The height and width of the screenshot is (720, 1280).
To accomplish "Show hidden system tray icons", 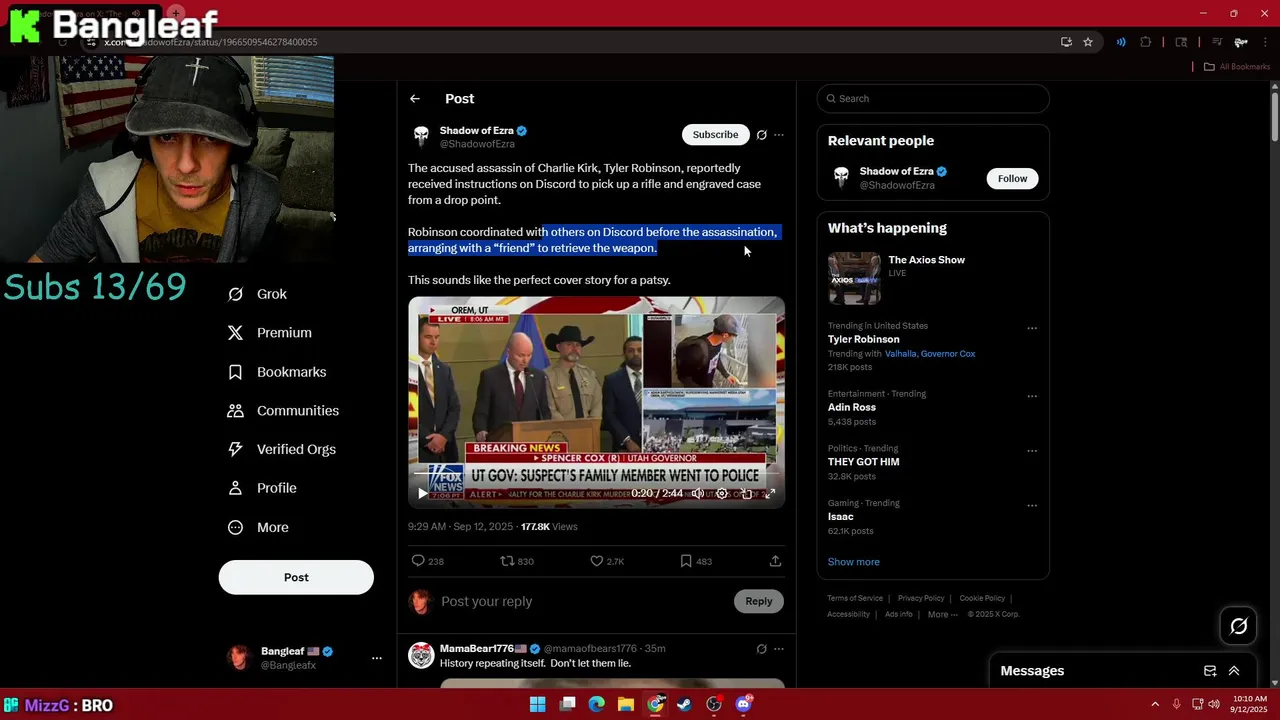I will (1155, 705).
